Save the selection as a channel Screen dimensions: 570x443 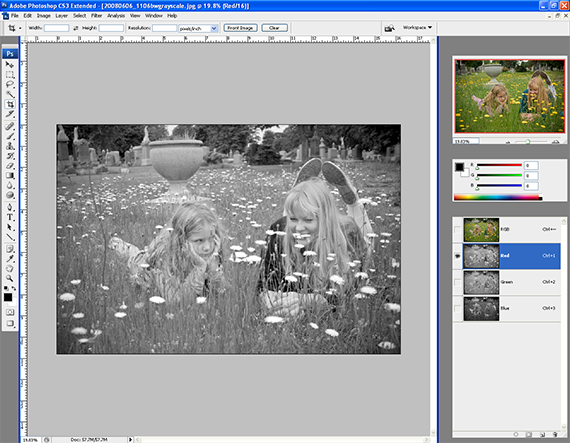pos(529,434)
